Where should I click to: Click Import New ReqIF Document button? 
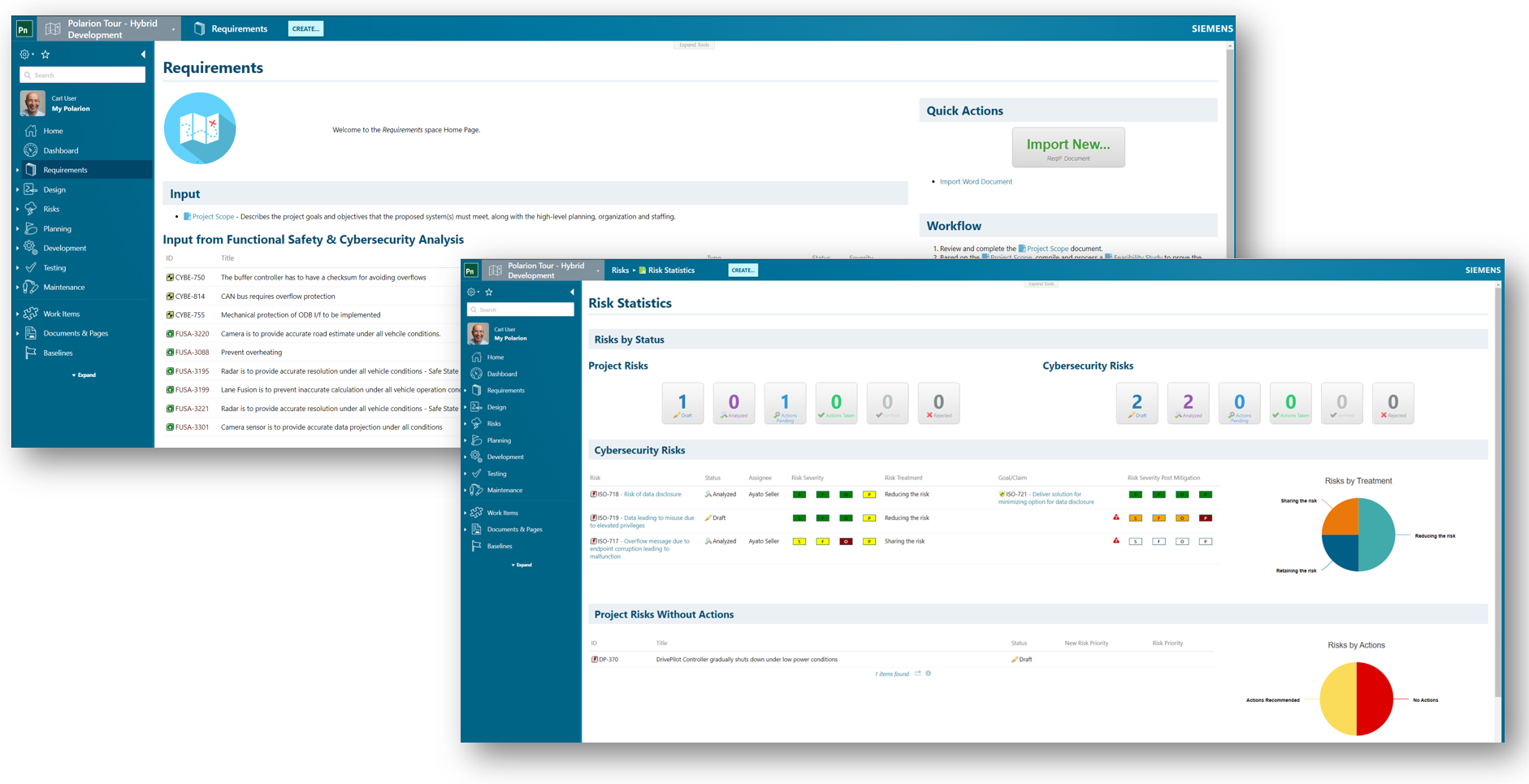[1068, 147]
